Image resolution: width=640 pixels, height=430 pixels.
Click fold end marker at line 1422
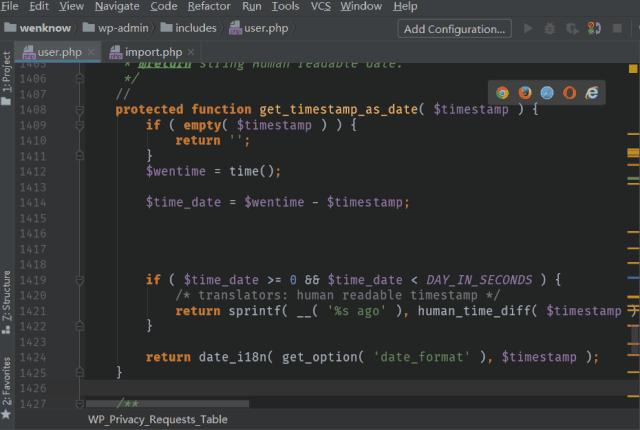click(80, 326)
